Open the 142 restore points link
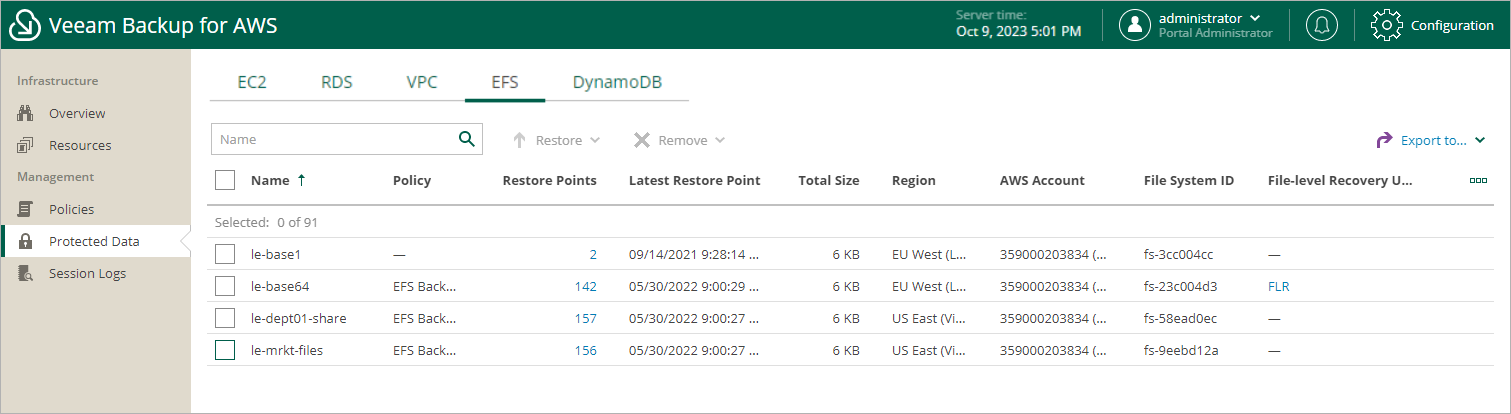The height and width of the screenshot is (414, 1511). 586,286
